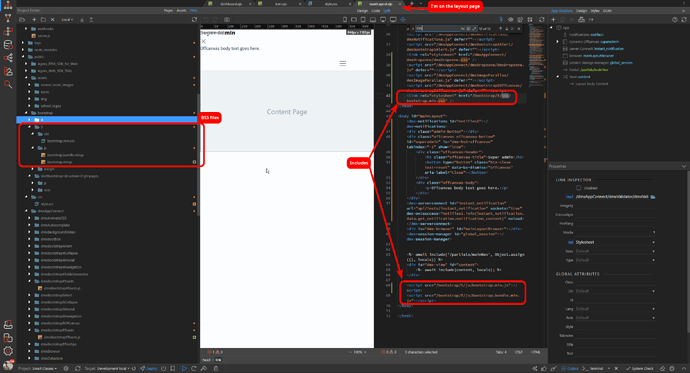This screenshot has width=690, height=373.
Task: Switch to the Styles panel tab
Action: click(x=595, y=11)
